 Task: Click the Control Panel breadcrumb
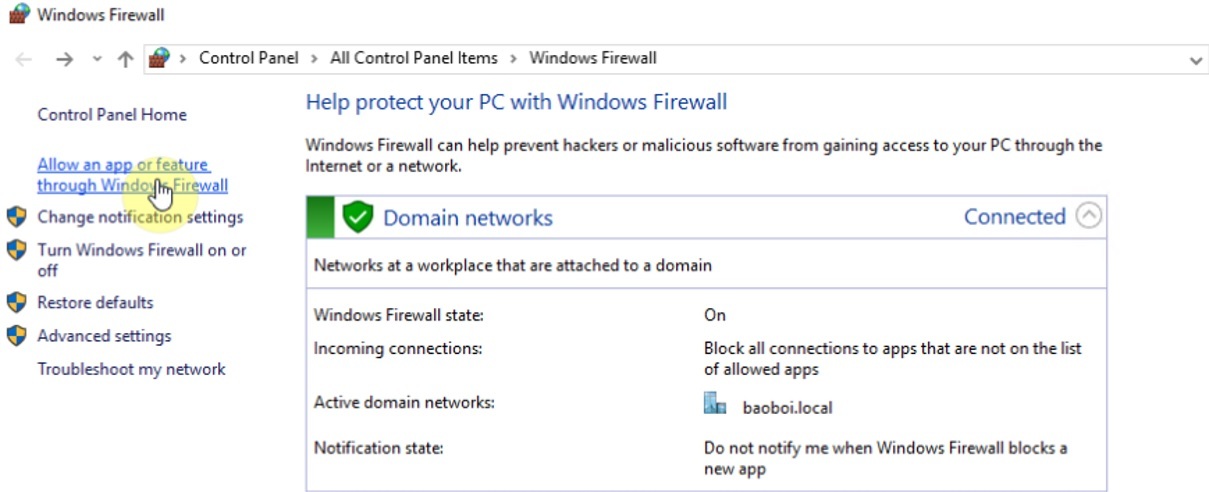[248, 58]
